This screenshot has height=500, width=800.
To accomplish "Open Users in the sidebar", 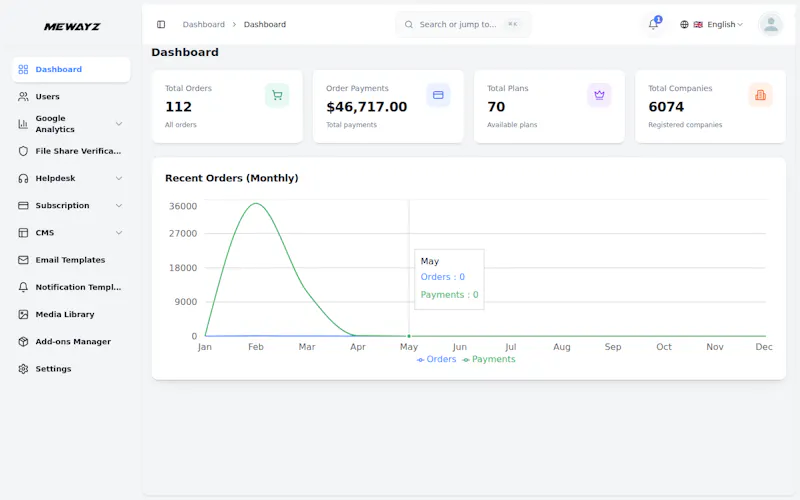I will click(x=71, y=96).
